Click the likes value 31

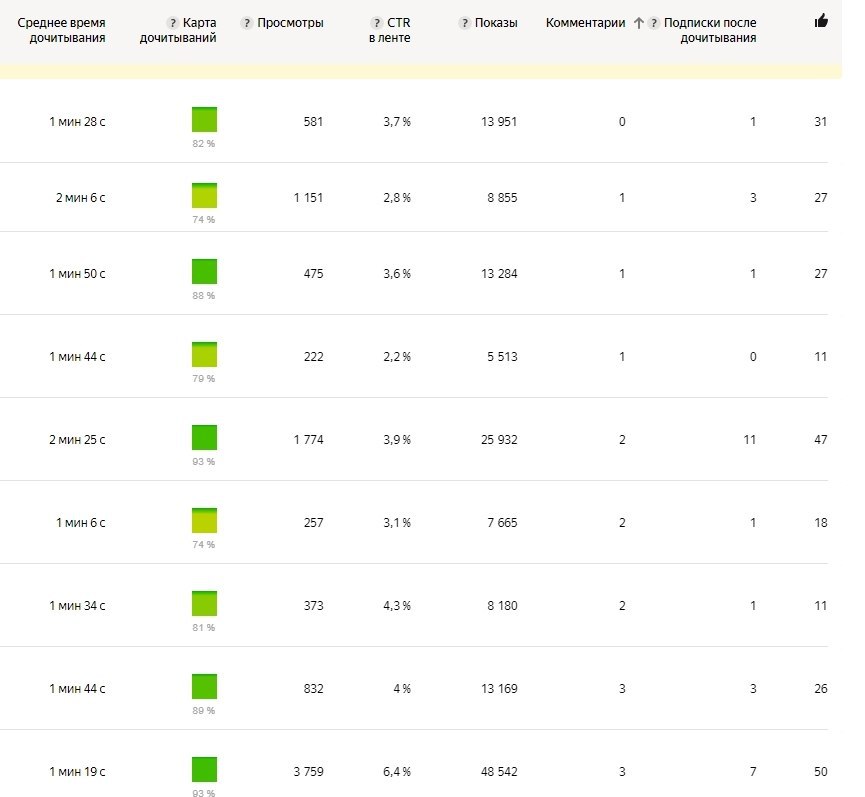(x=821, y=122)
